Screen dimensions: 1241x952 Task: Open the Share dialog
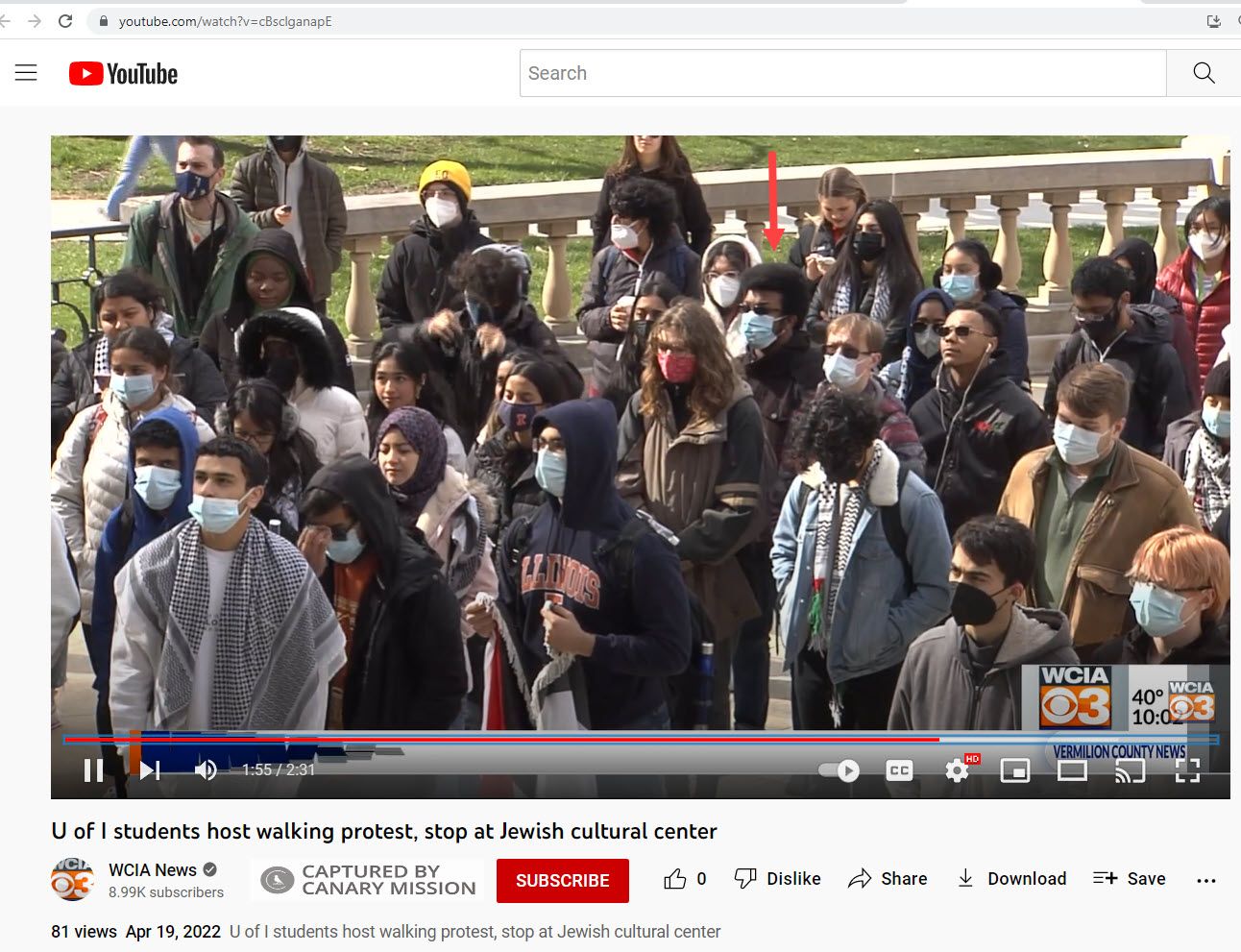pyautogui.click(x=888, y=879)
